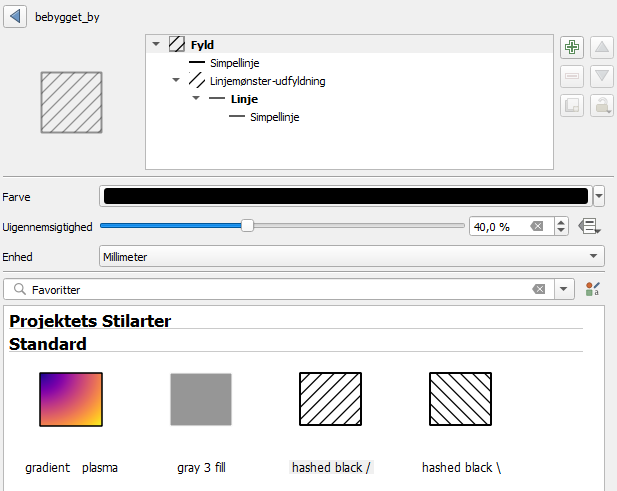
Task: Select the Linje sub-symbol
Action: point(244,99)
